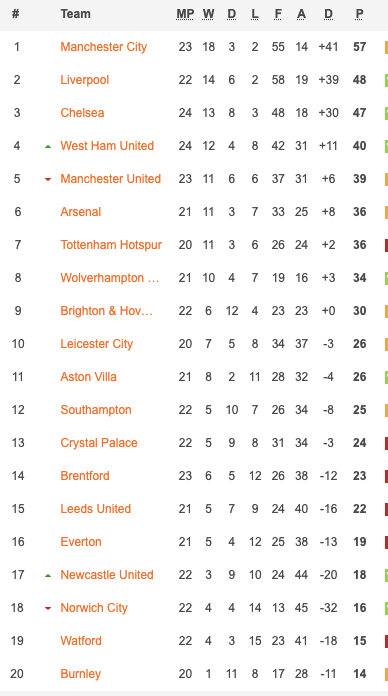The width and height of the screenshot is (388, 696).
Task: Select truncated Wolverhampton team link
Action: [110, 278]
